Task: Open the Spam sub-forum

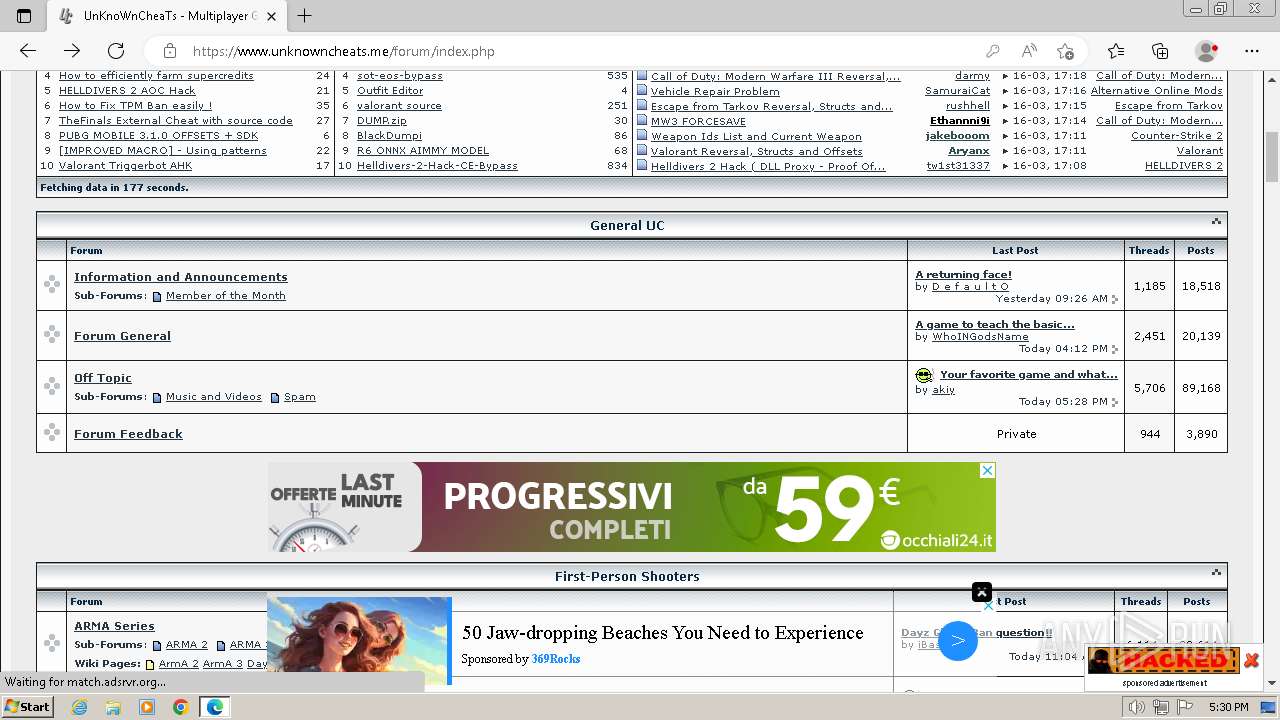Action: (300, 397)
